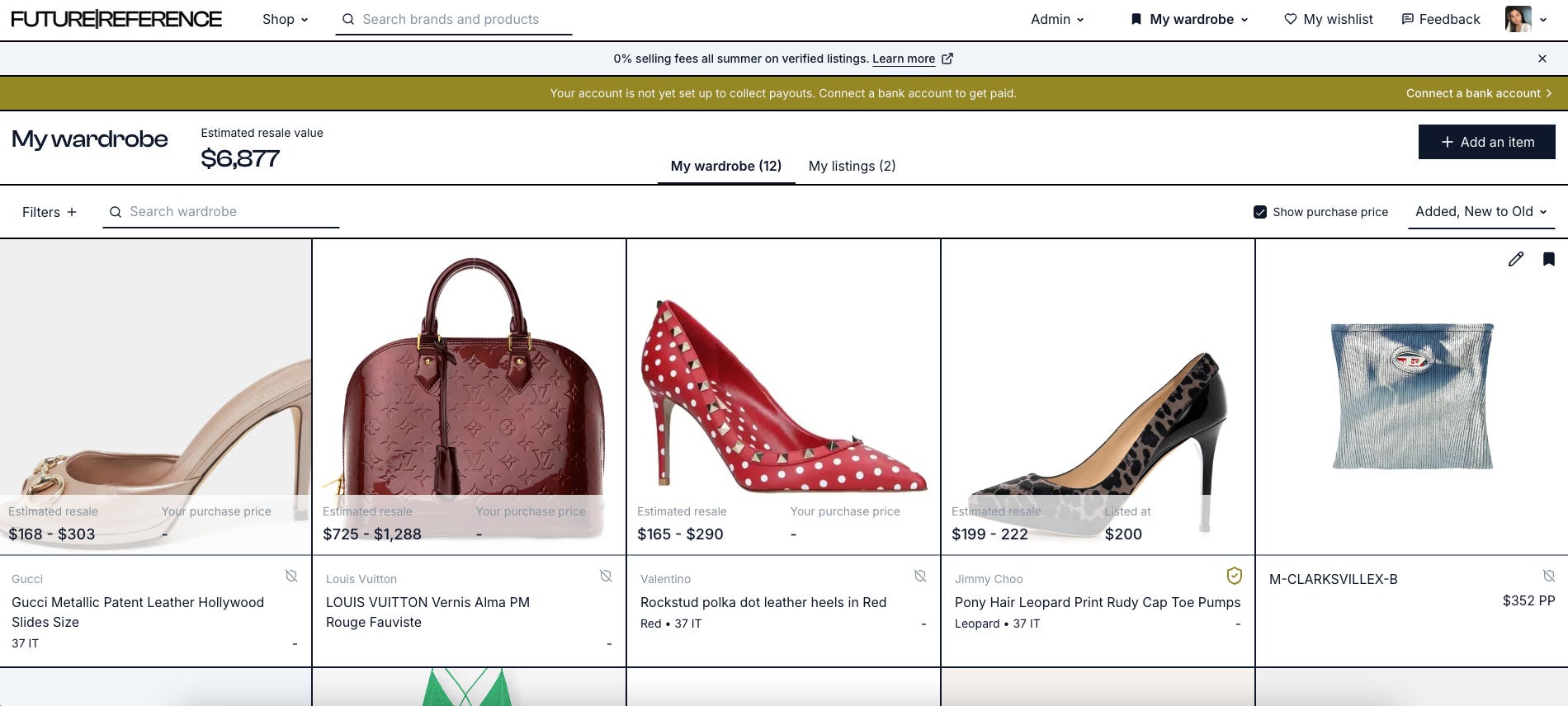Screen dimensions: 1568x706
Task: Open the Jimmy Choo leopard pumps image
Action: click(x=1098, y=396)
